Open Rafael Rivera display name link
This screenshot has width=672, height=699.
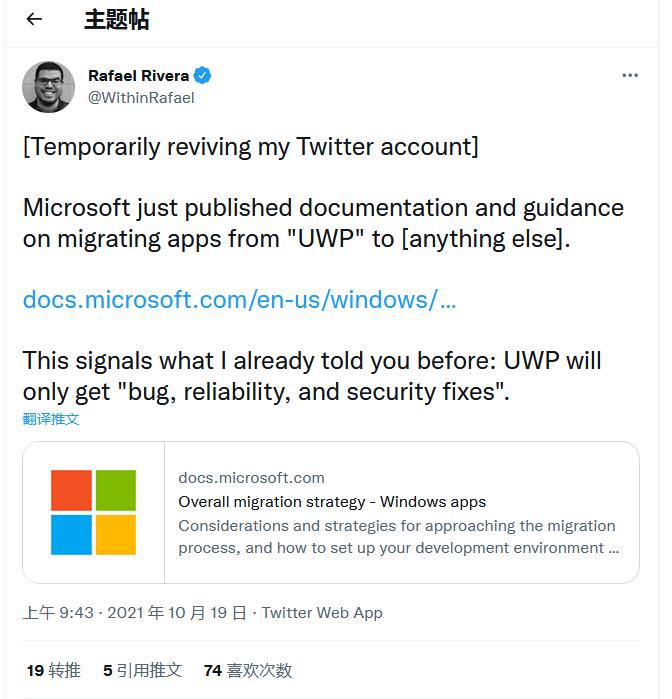[x=138, y=76]
